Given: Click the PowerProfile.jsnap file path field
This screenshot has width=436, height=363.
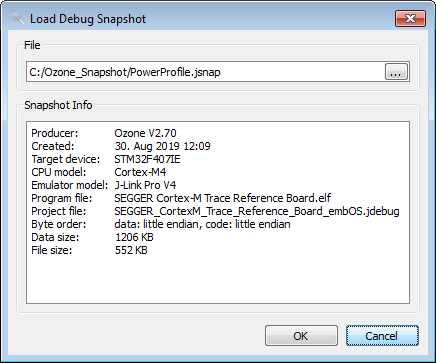Looking at the screenshot, I should coord(205,72).
